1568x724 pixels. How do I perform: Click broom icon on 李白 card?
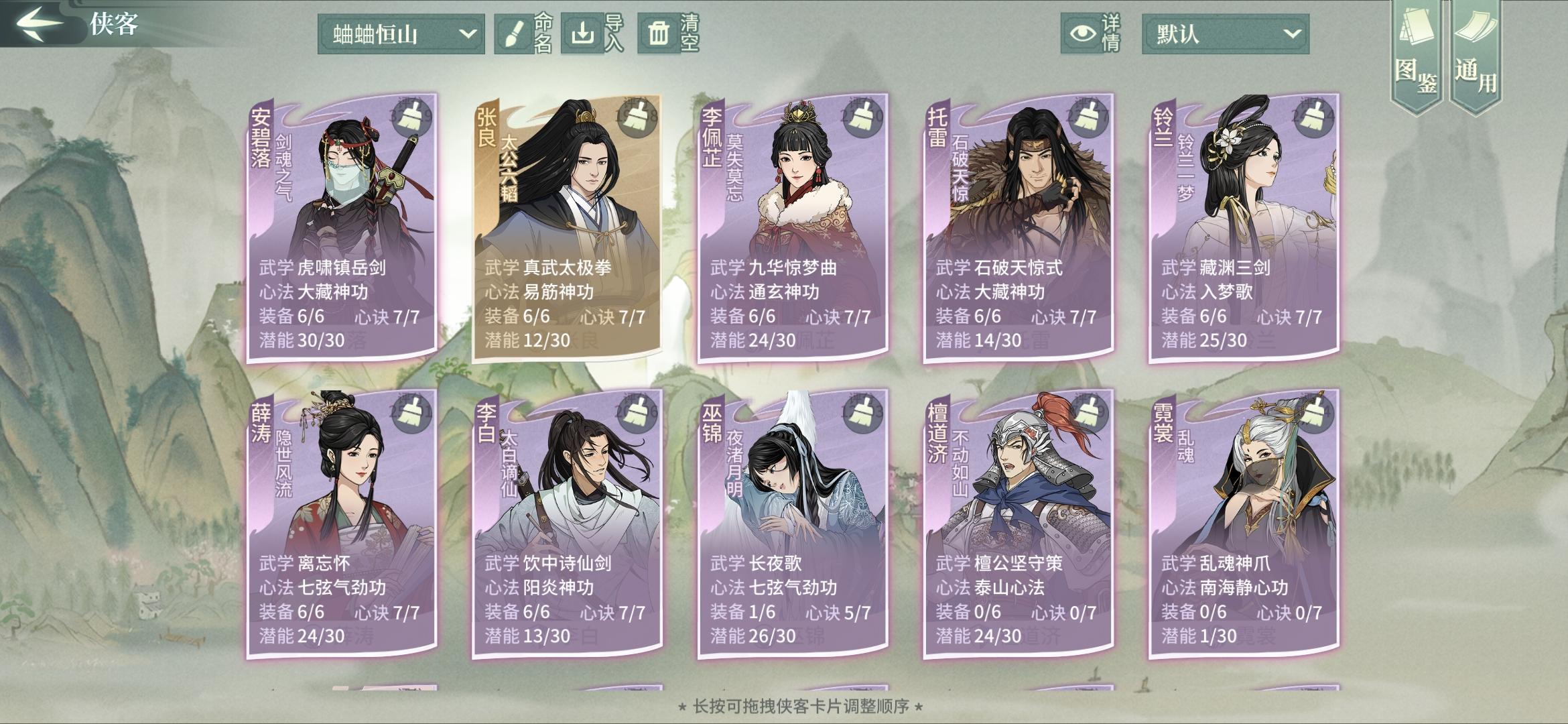[x=637, y=414]
